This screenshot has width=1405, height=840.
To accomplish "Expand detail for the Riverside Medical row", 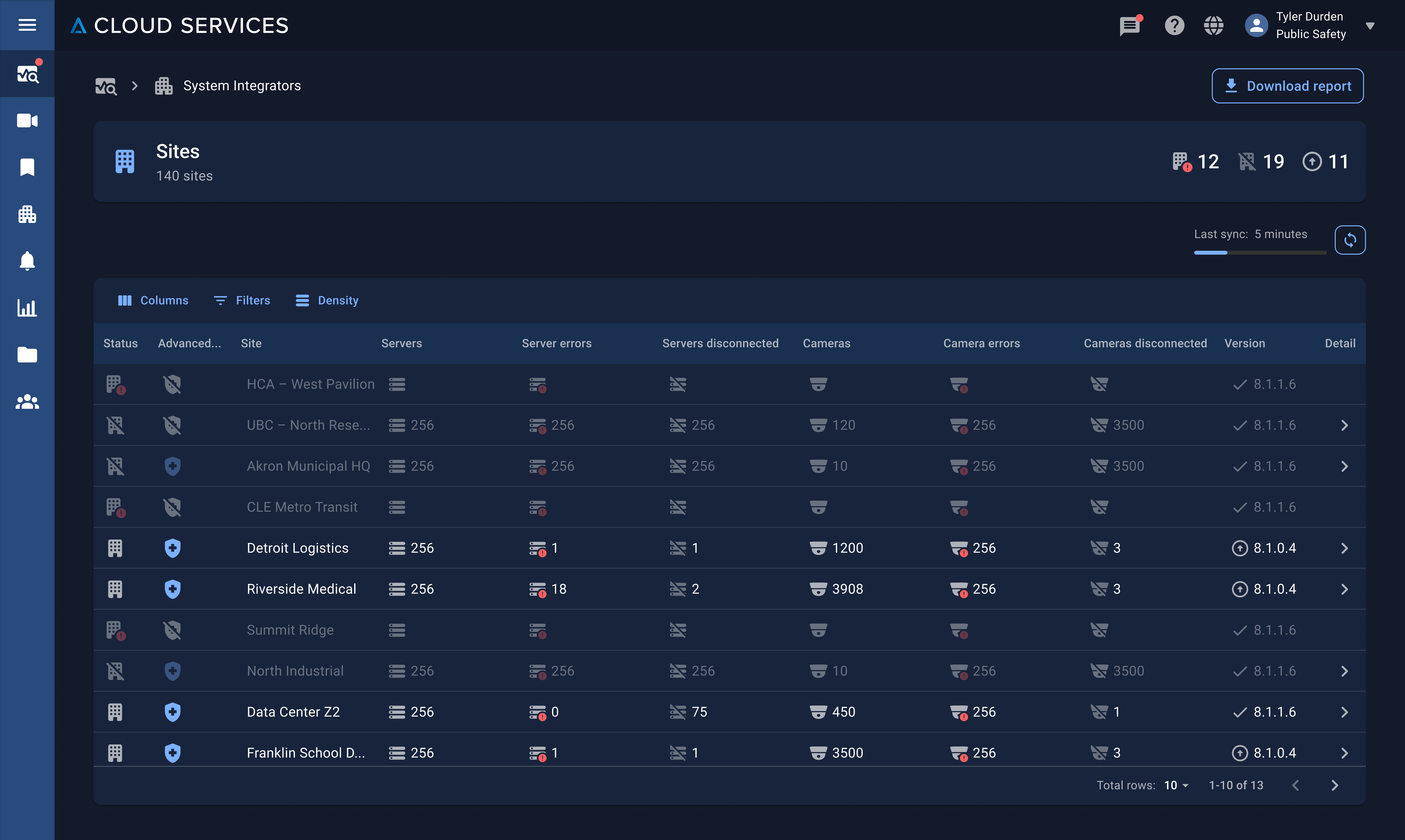I will 1345,589.
